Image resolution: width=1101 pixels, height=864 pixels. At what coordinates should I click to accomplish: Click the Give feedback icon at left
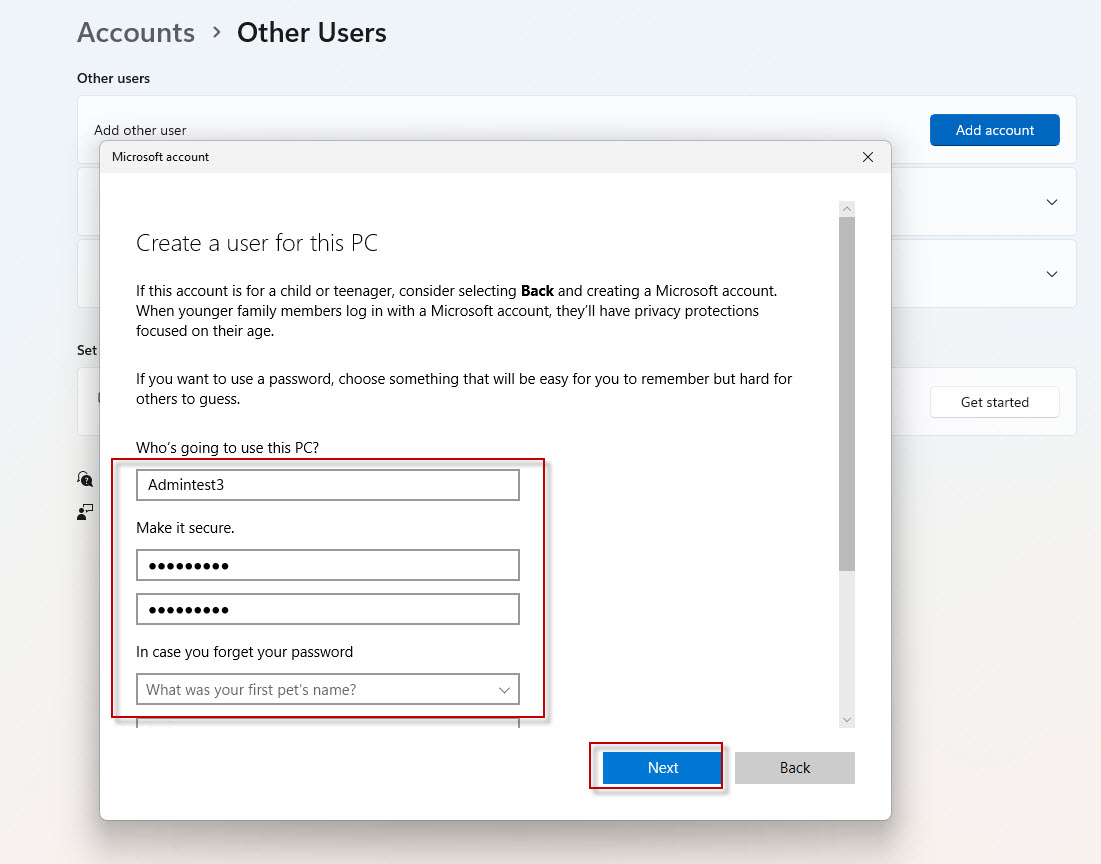(x=85, y=511)
